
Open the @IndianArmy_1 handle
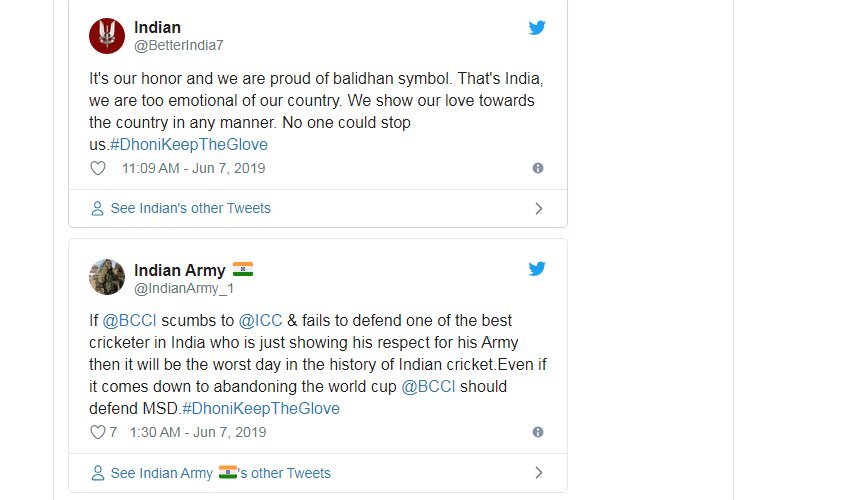point(183,289)
